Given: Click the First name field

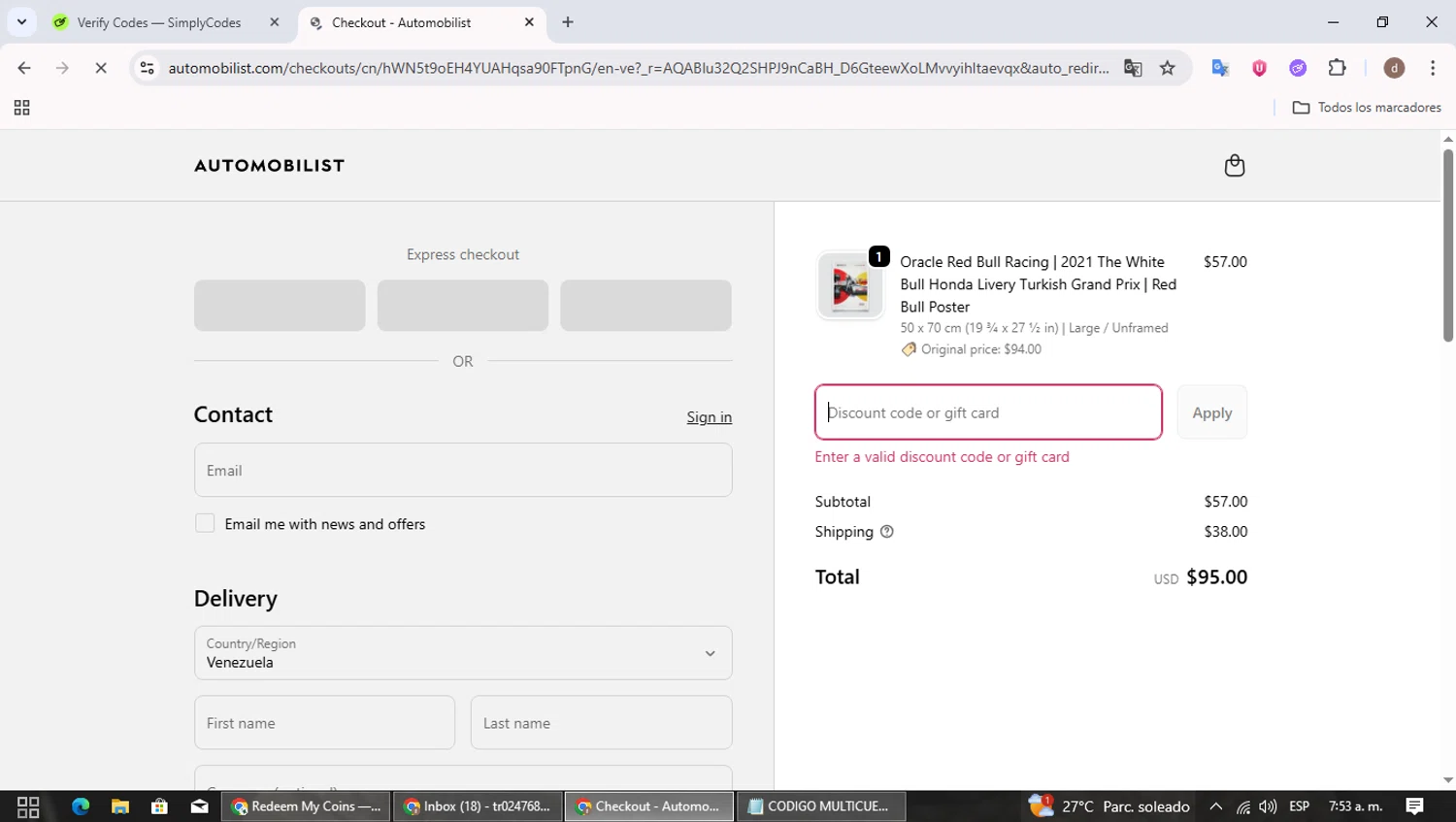Looking at the screenshot, I should tap(324, 722).
